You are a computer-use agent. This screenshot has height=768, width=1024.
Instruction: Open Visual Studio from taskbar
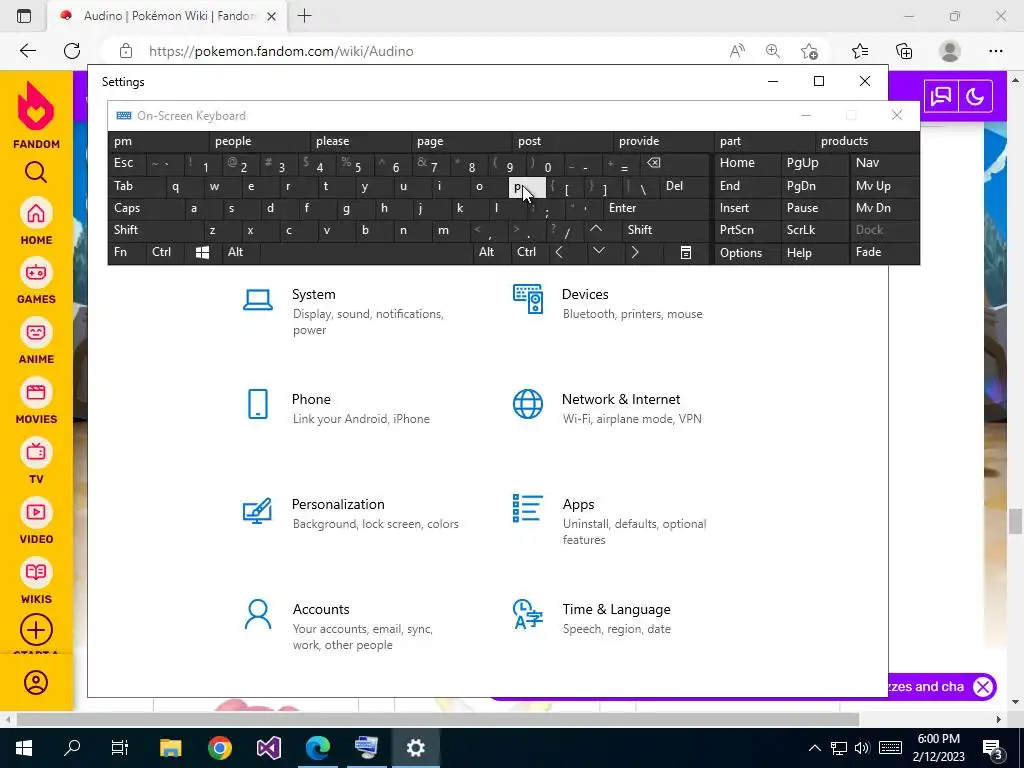pyautogui.click(x=269, y=748)
